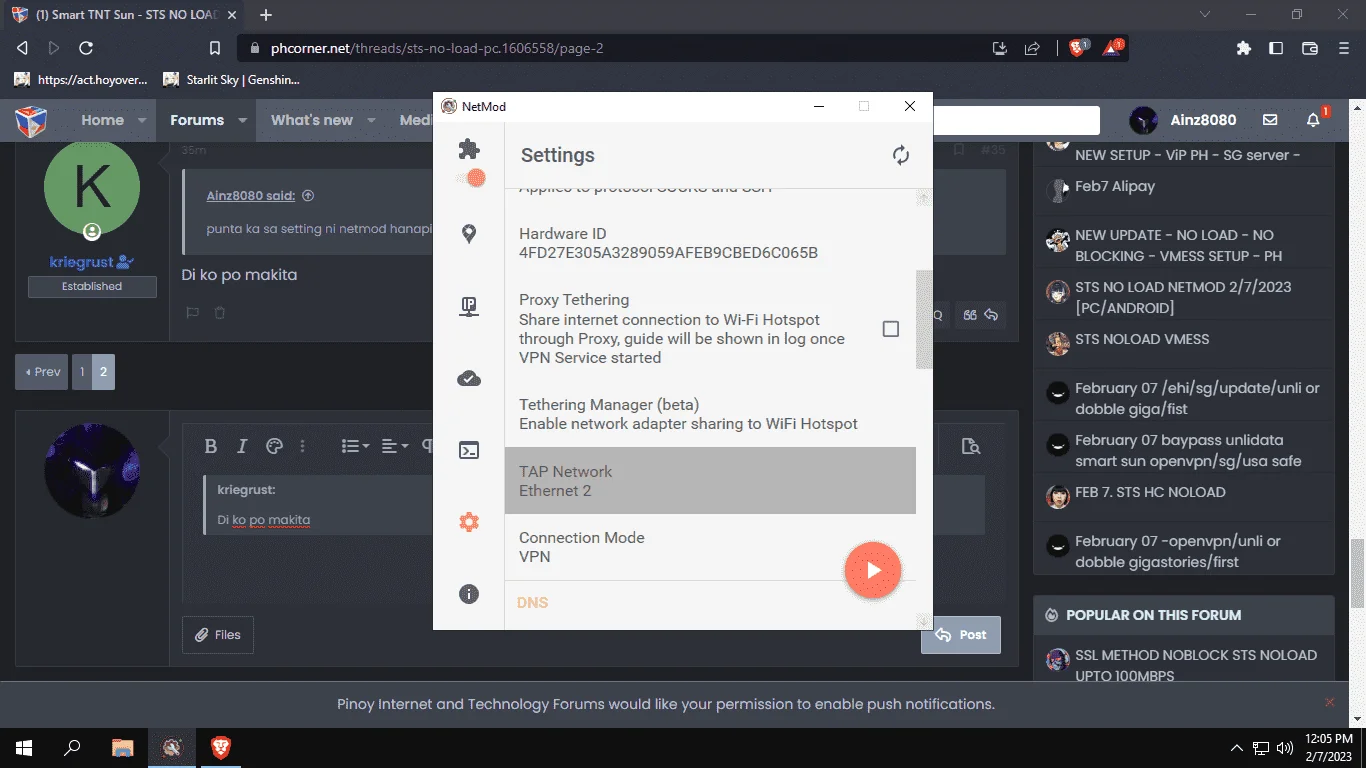The height and width of the screenshot is (768, 1366).
Task: Select the orange Settings gear in NetMod
Action: (x=469, y=522)
